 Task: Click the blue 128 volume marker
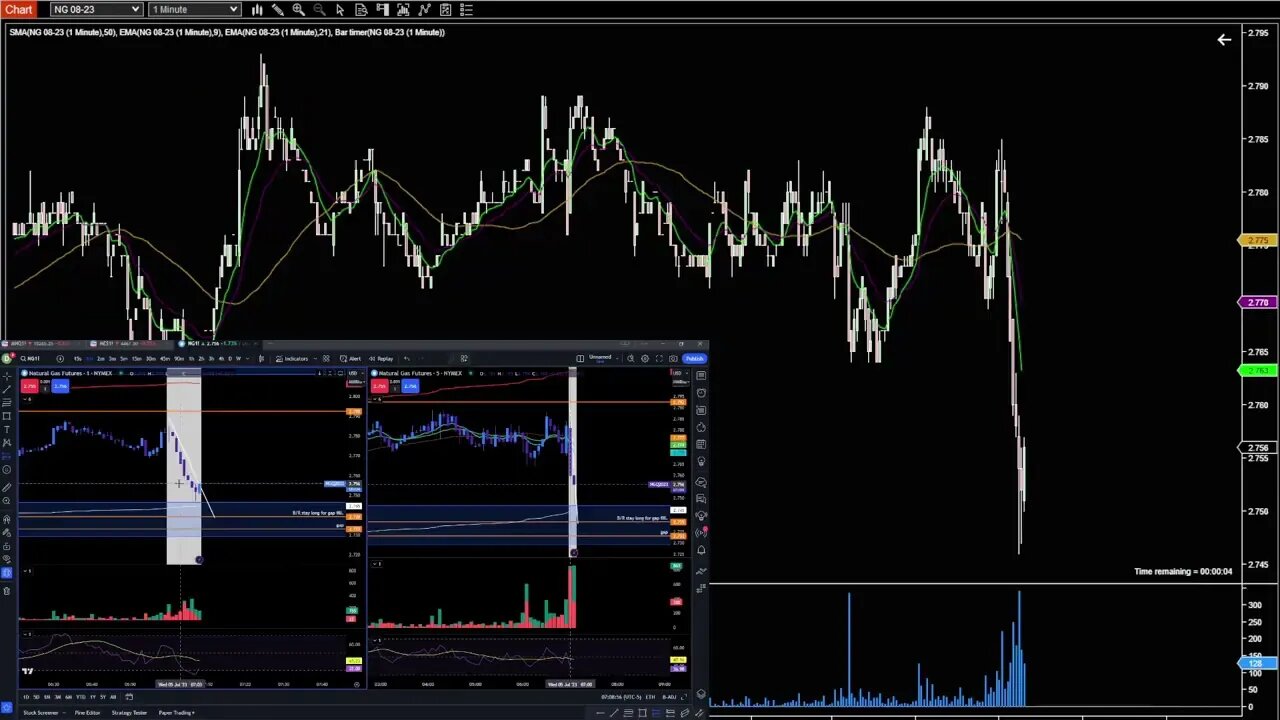[1256, 663]
